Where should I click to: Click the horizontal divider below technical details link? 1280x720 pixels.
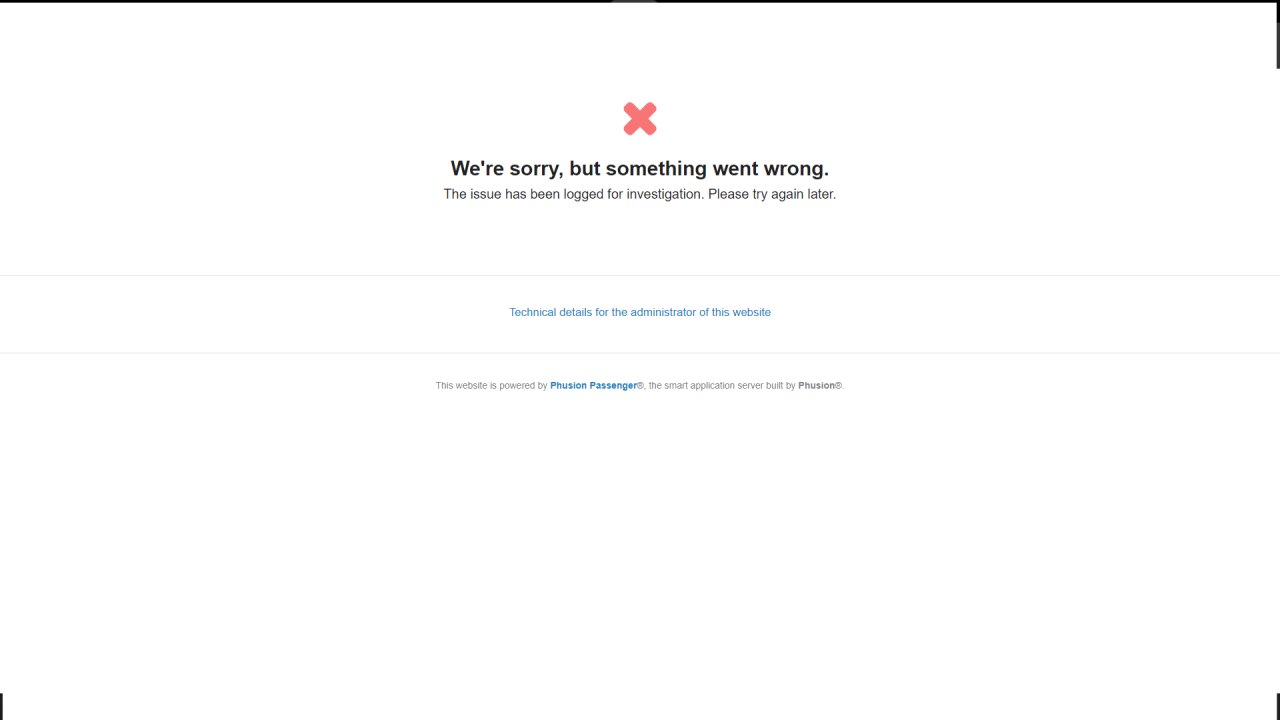pyautogui.click(x=640, y=352)
